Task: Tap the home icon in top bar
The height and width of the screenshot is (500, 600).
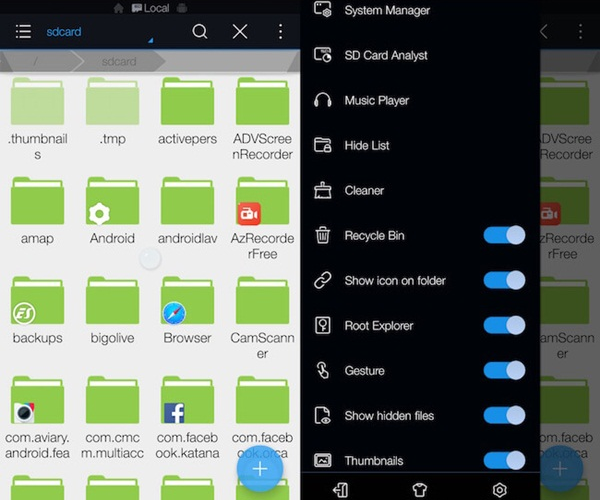Action: (119, 8)
